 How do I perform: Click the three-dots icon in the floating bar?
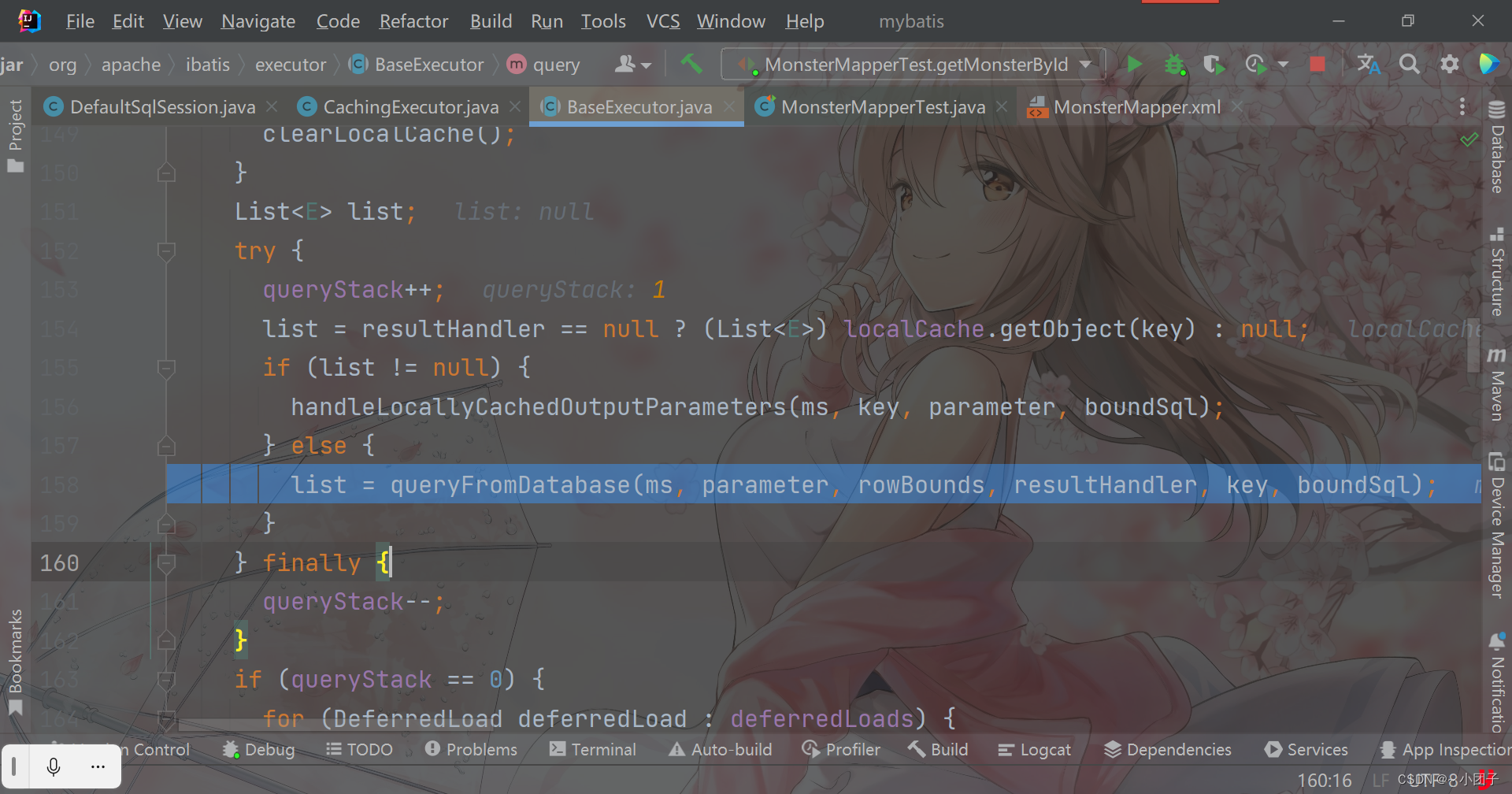pos(98,766)
